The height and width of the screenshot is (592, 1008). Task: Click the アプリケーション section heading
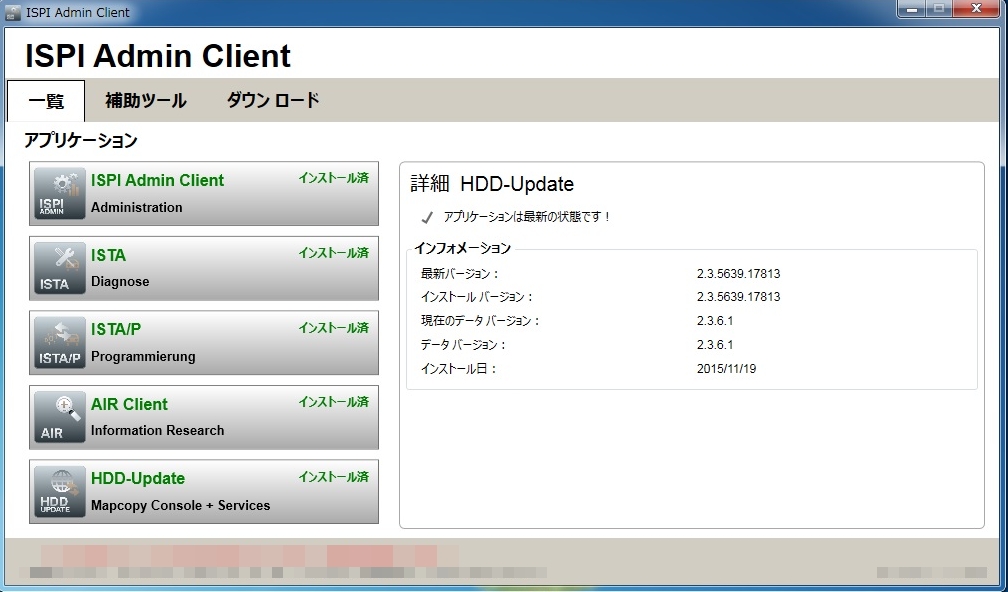[x=81, y=141]
